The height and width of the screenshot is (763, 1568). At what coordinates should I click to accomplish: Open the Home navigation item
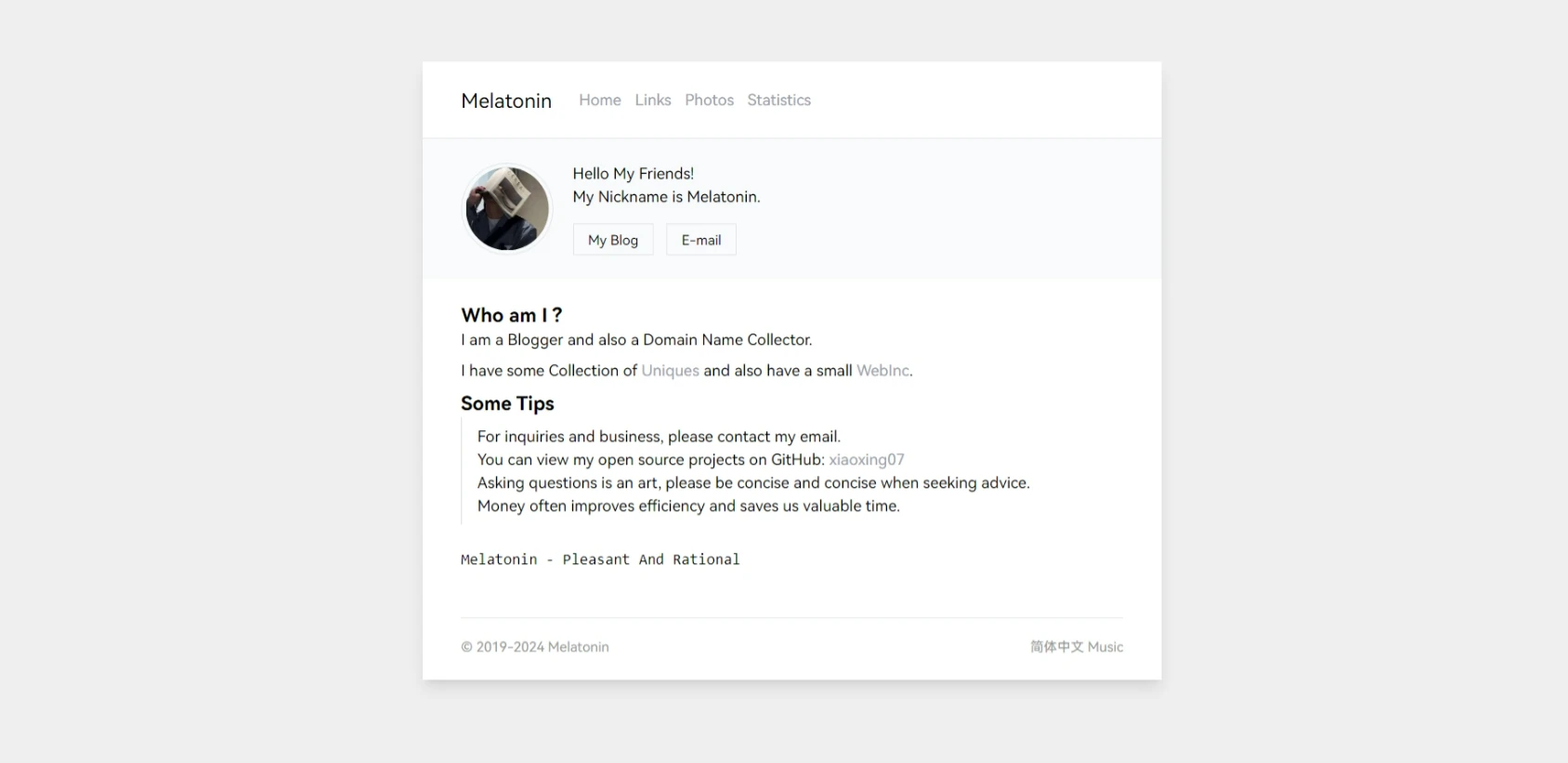pos(600,100)
